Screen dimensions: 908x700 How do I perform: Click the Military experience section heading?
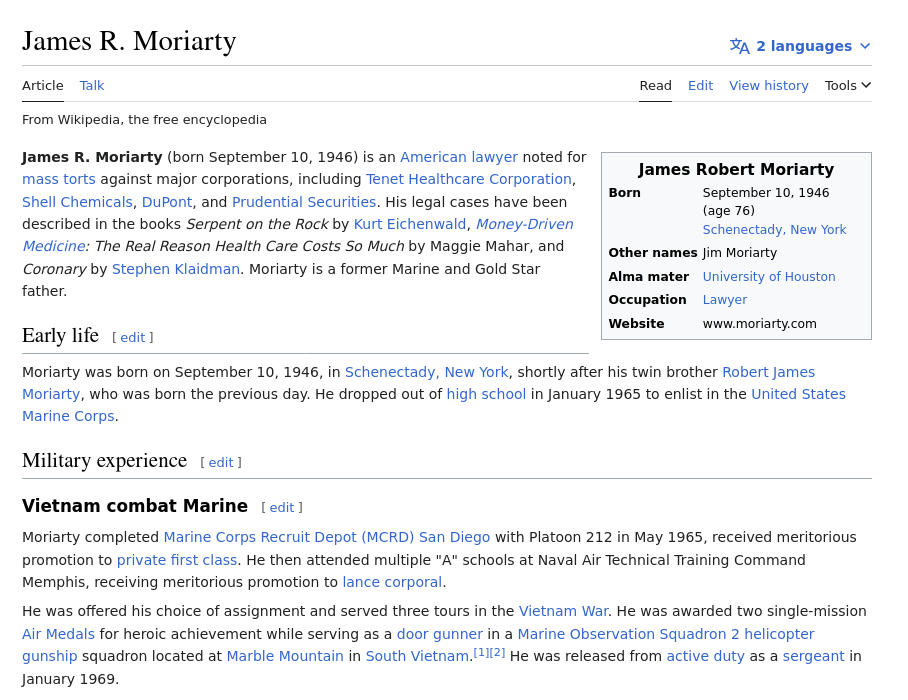click(x=104, y=461)
